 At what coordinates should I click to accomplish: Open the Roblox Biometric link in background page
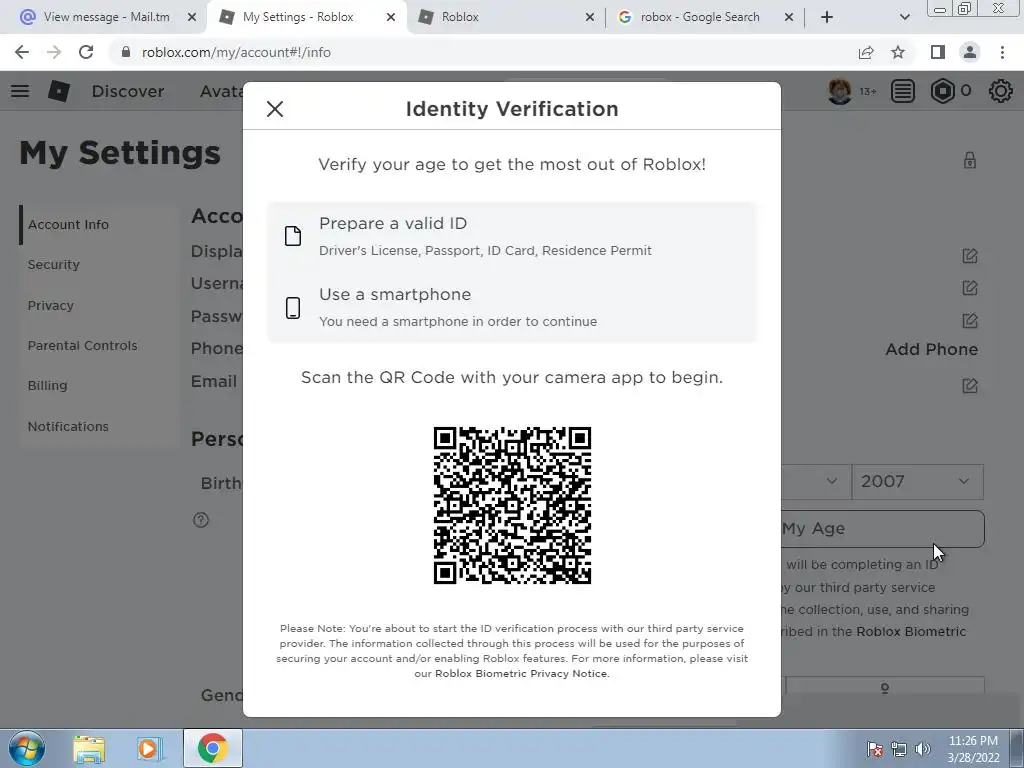coord(911,632)
